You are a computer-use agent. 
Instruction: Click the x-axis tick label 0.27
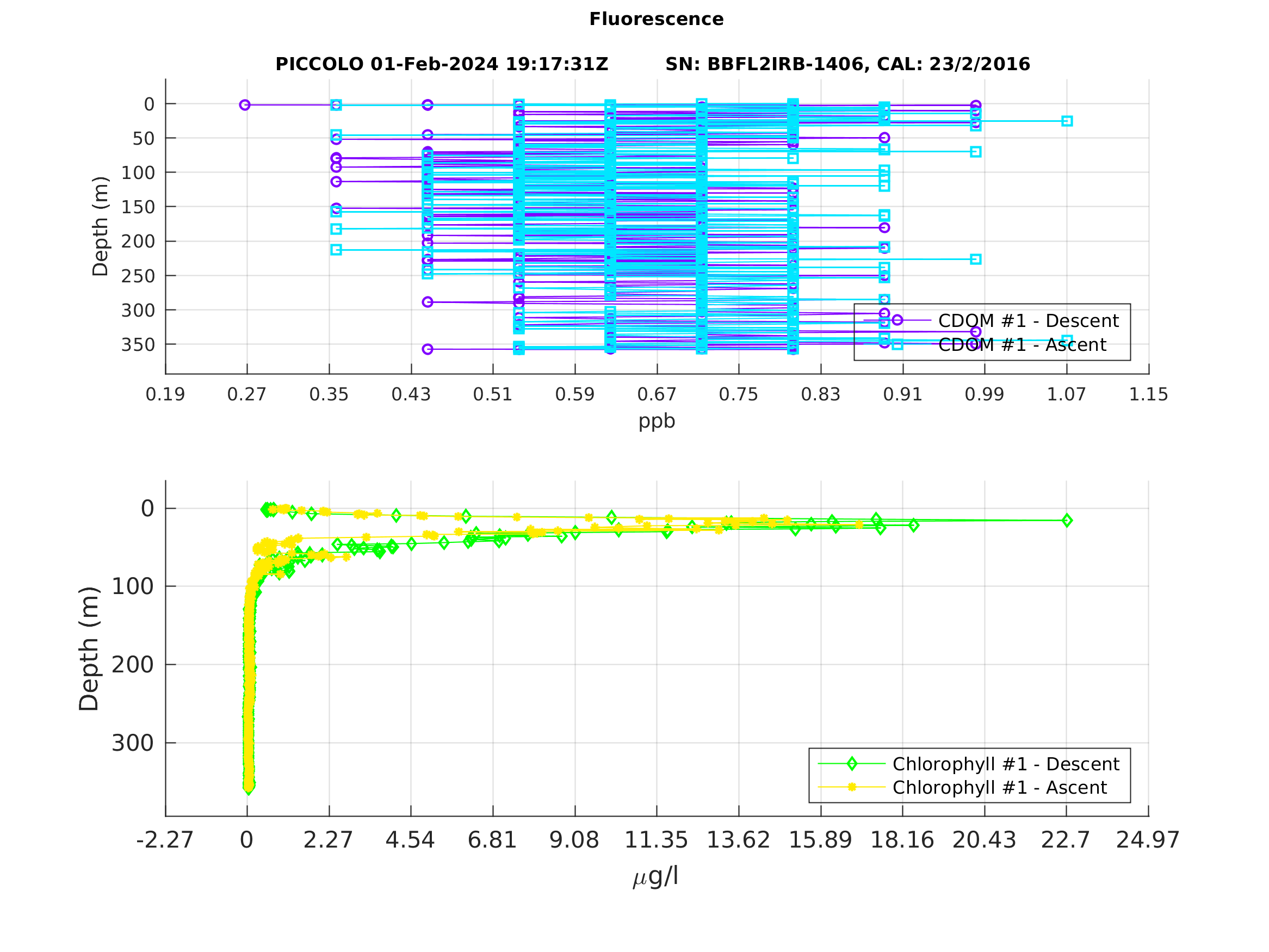247,395
